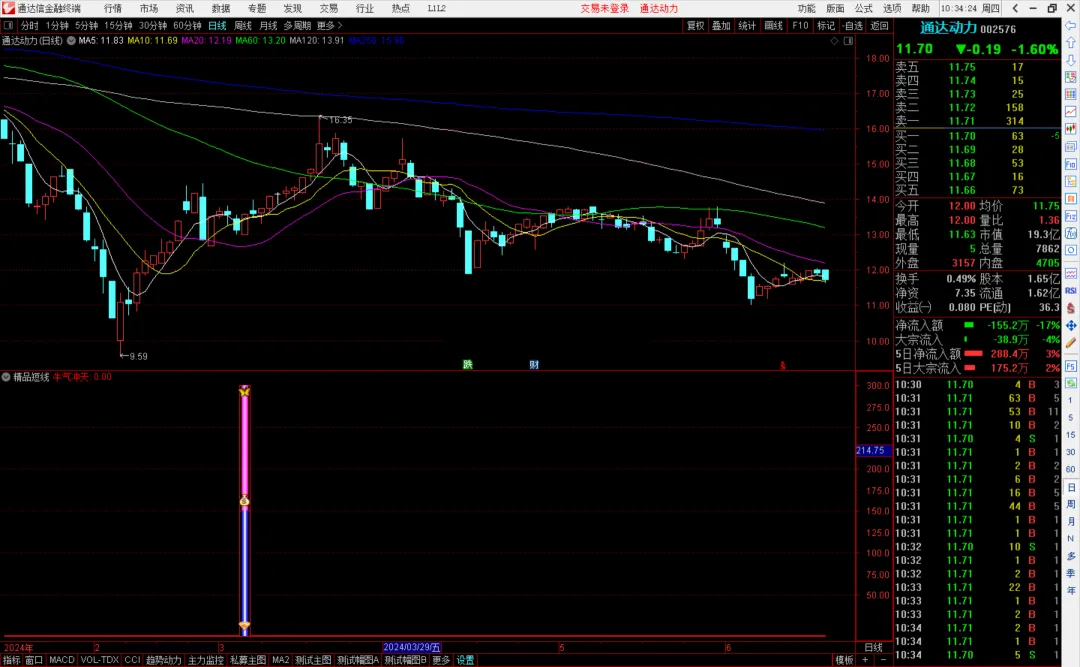
Task: Switch to 分时 chart tab
Action: (30, 25)
